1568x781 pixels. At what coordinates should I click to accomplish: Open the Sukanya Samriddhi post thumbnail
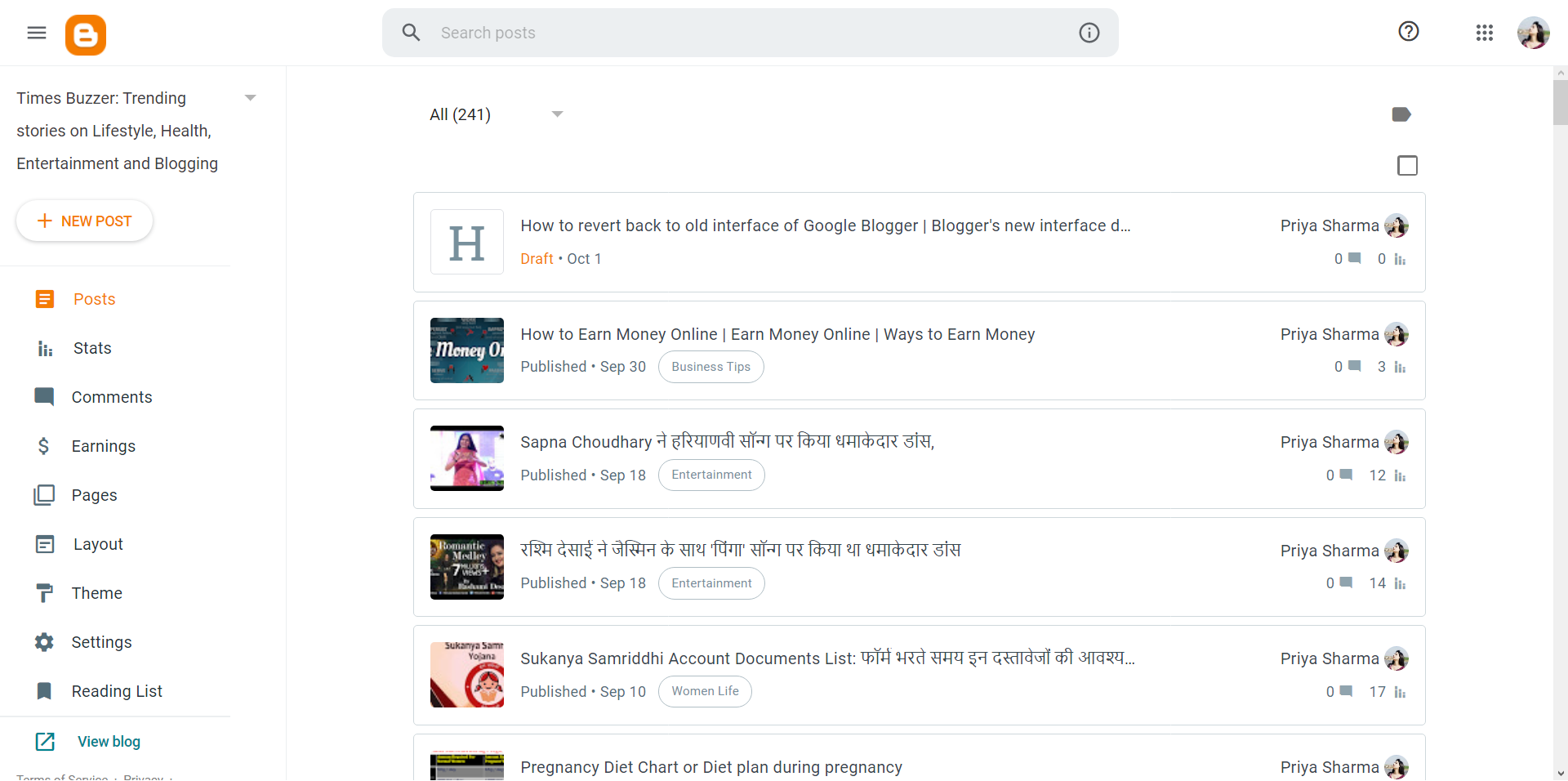pyautogui.click(x=467, y=675)
